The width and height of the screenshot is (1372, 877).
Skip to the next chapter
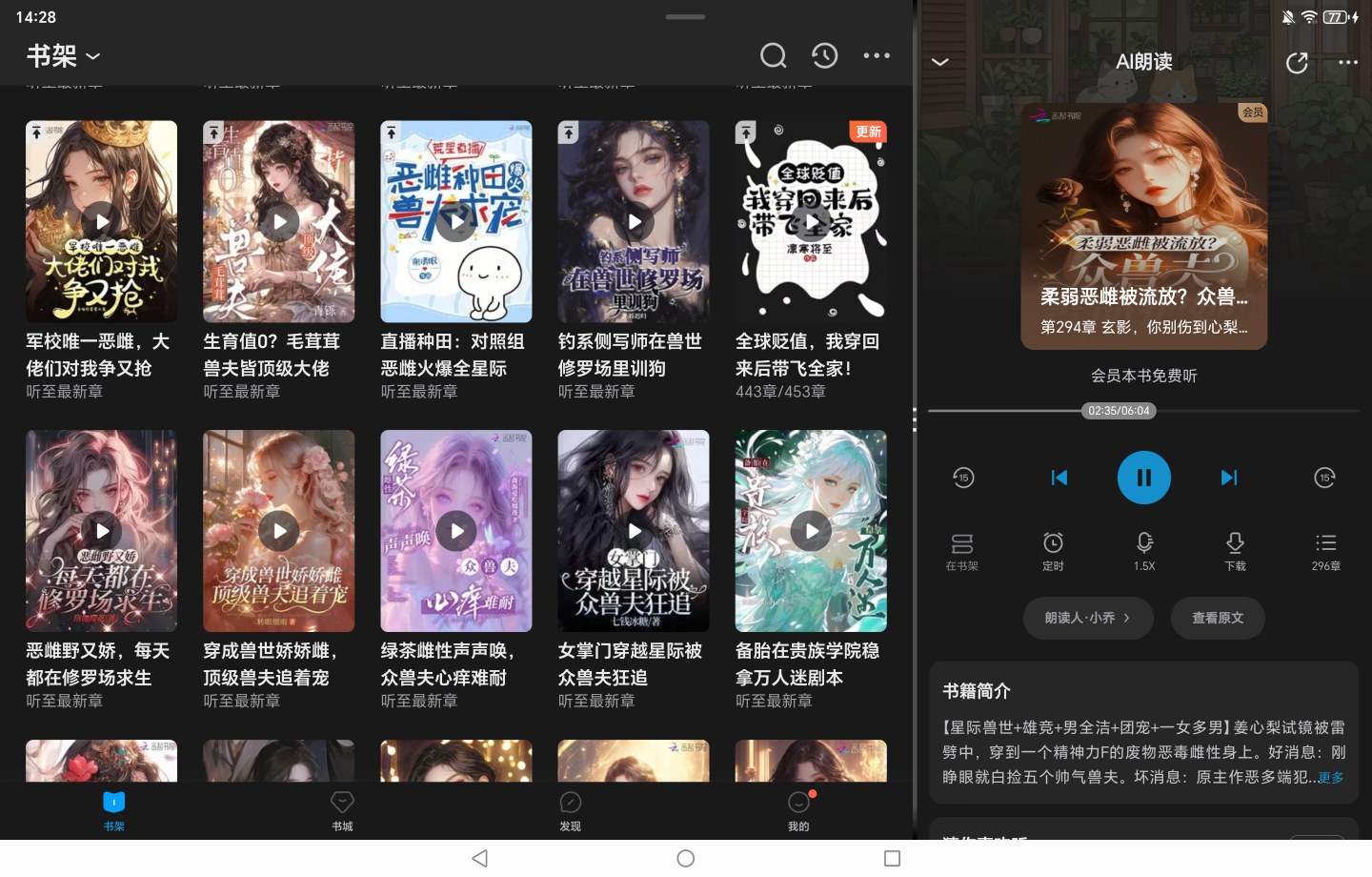(1229, 478)
